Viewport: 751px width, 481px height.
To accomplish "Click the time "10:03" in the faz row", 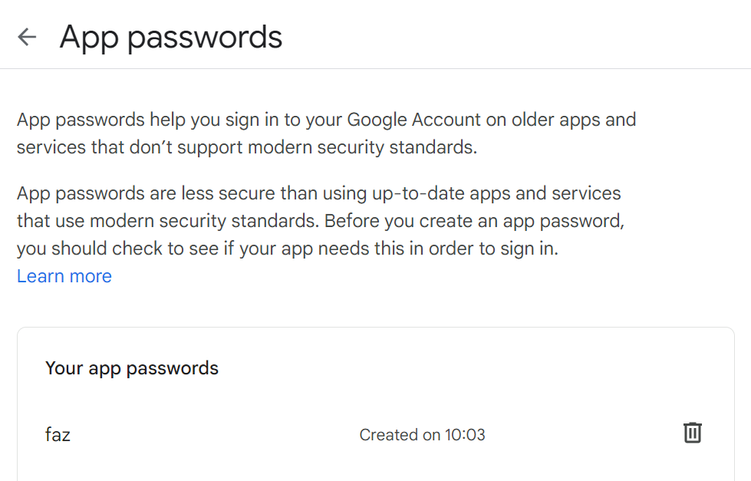I will click(x=464, y=435).
